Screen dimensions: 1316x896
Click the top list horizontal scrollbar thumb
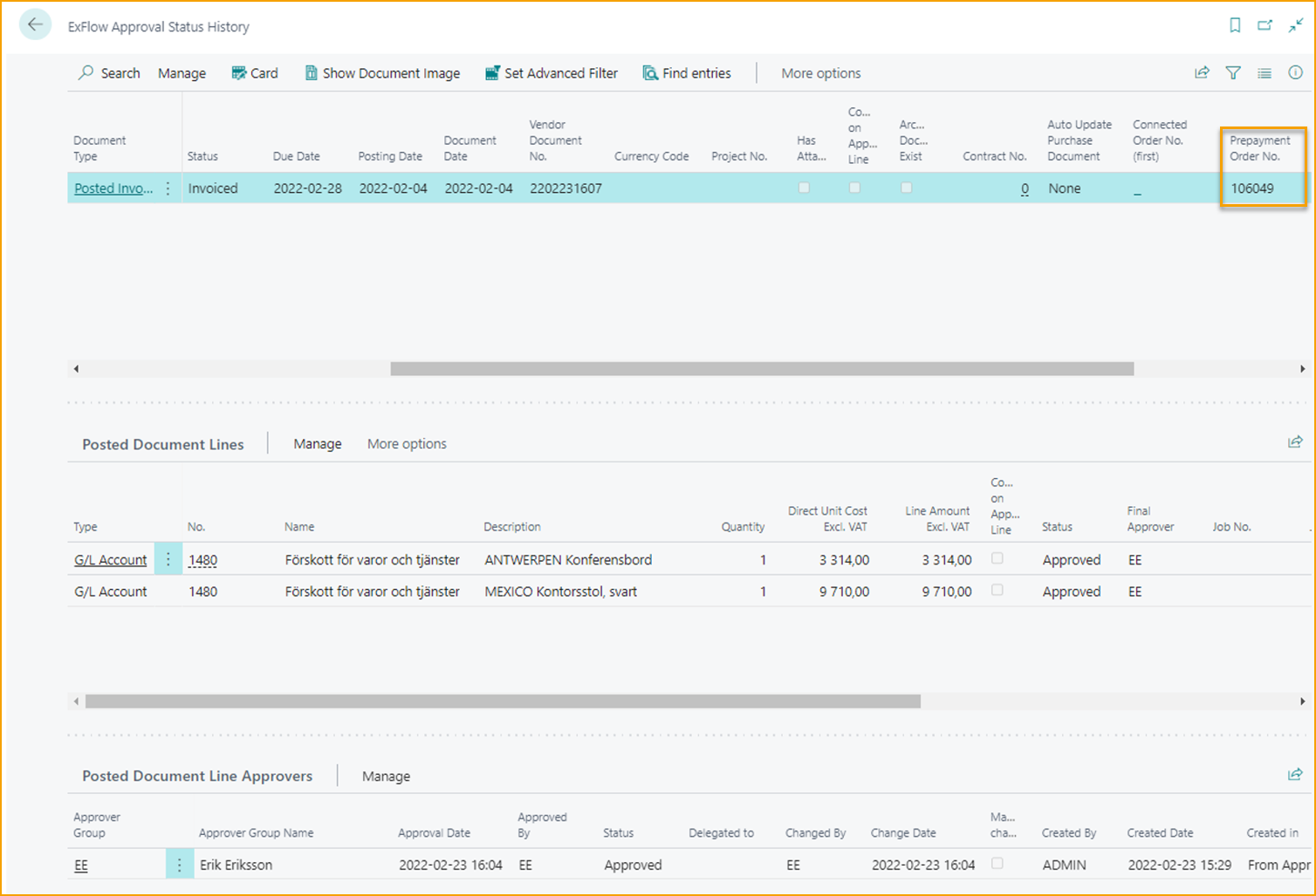point(762,369)
